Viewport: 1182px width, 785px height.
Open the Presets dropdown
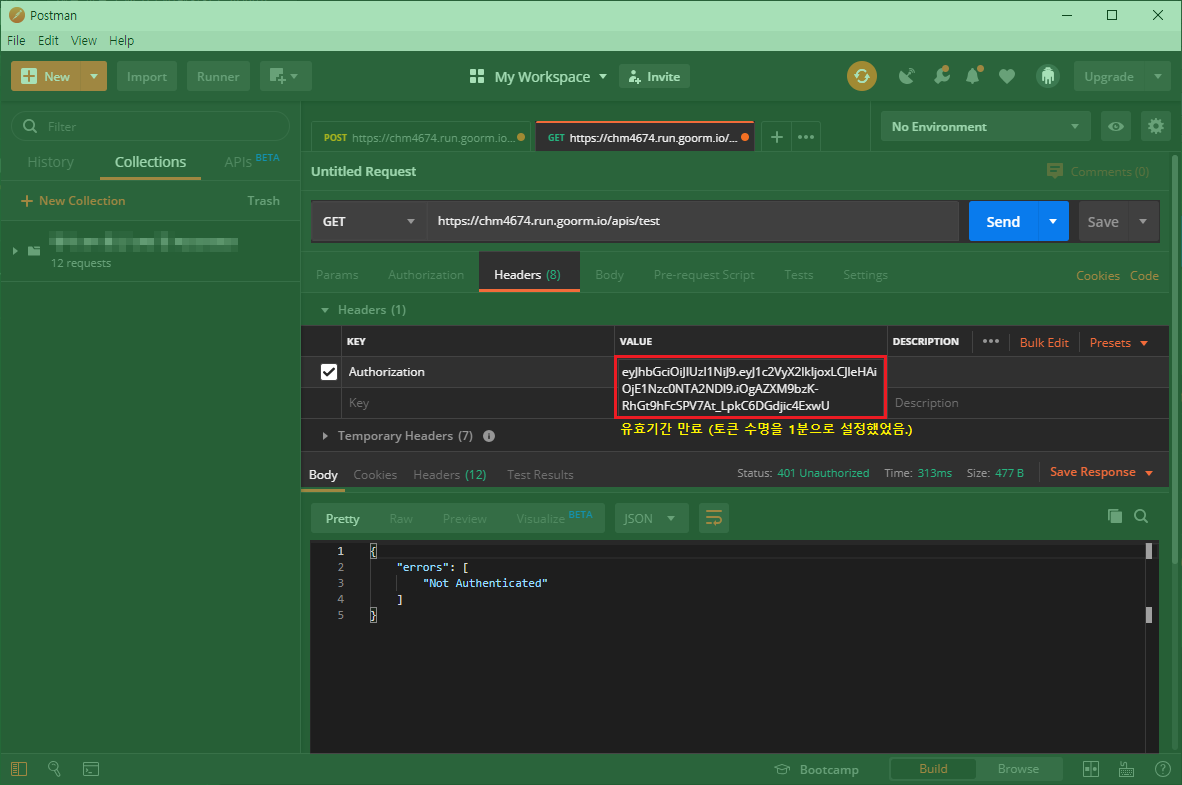pyautogui.click(x=1119, y=342)
